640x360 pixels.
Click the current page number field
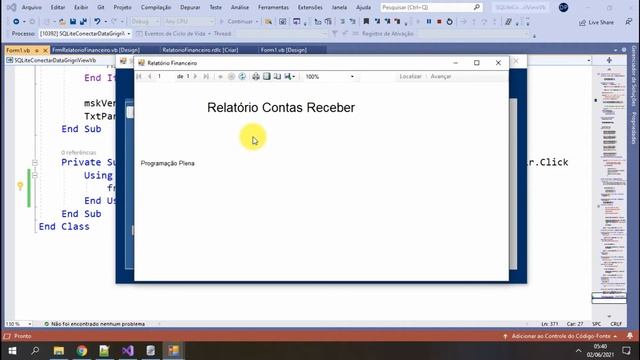pos(165,76)
